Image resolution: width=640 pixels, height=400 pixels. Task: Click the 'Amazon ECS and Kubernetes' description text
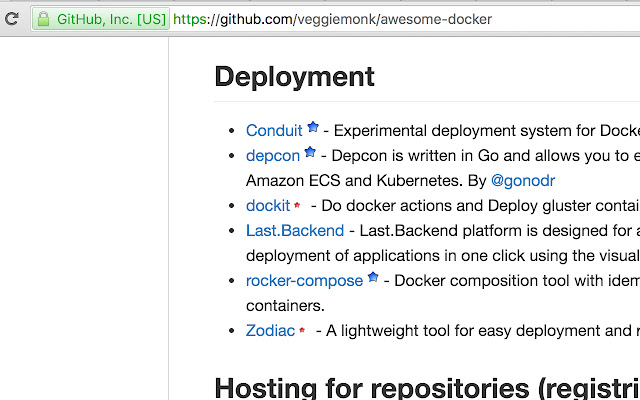365,180
